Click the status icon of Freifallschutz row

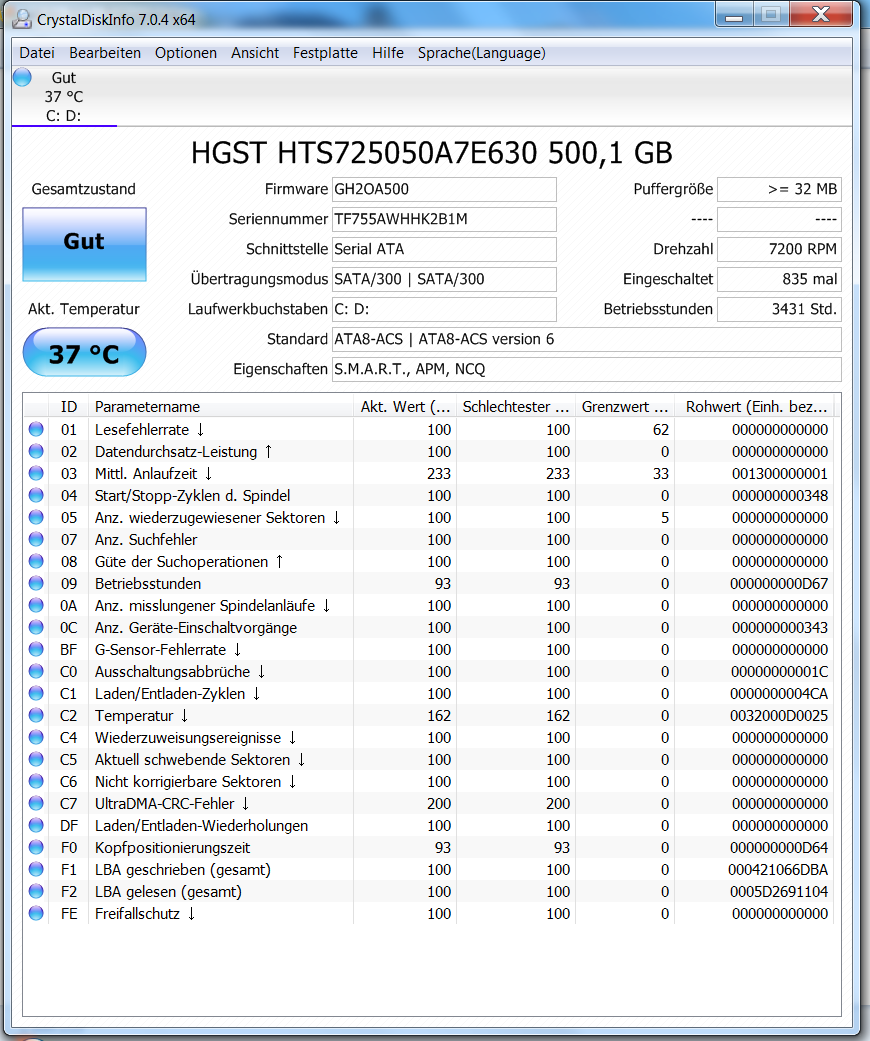click(x=36, y=913)
